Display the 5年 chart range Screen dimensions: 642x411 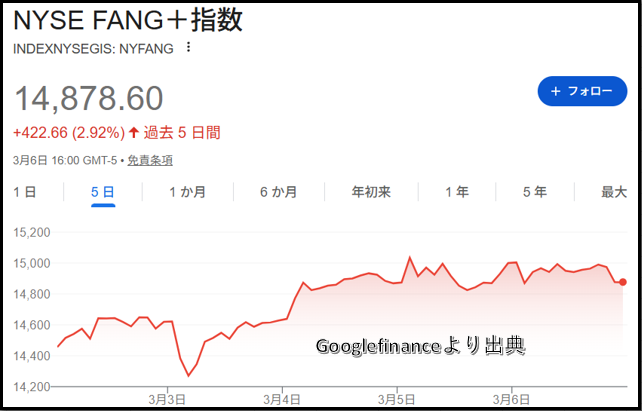(x=534, y=192)
